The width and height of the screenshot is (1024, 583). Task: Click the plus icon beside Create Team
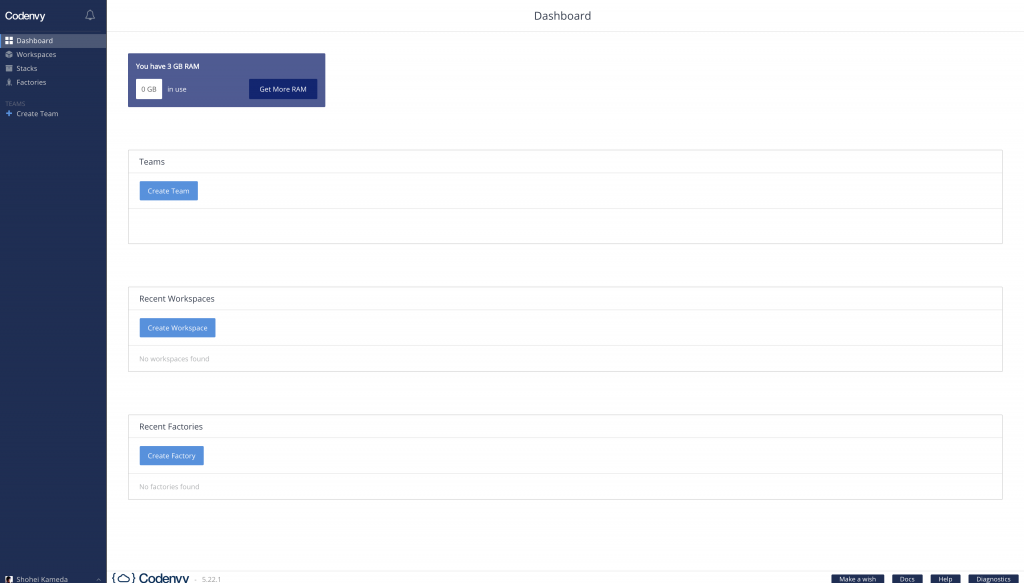[11, 113]
